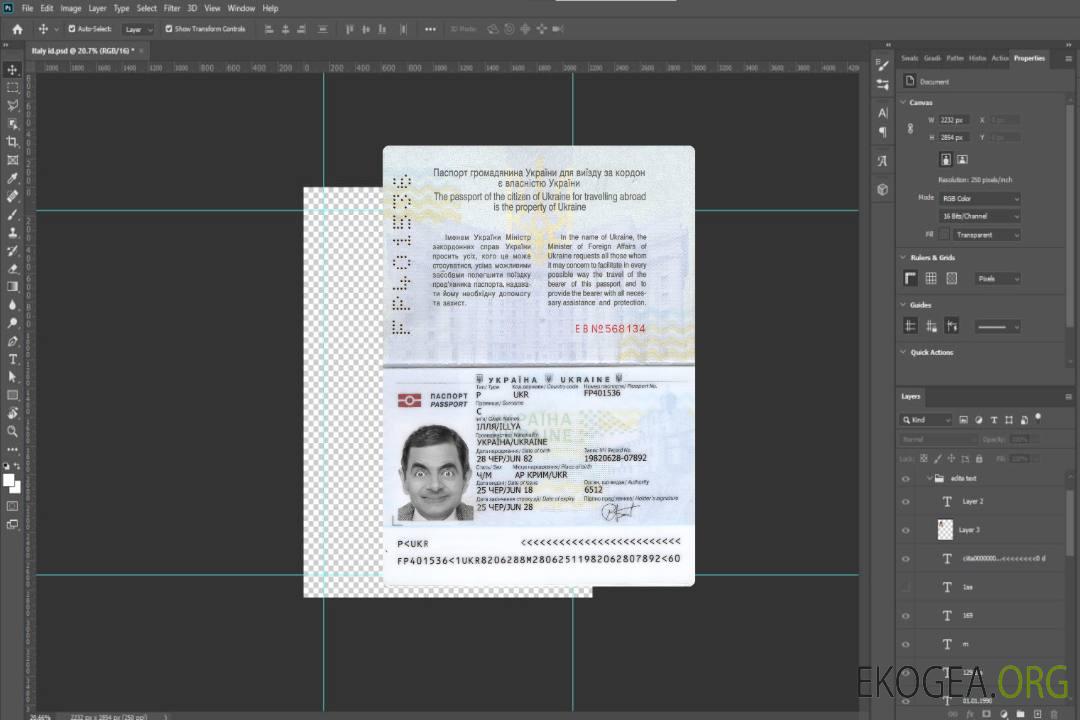This screenshot has width=1080, height=720.
Task: Switch to the History tab
Action: point(977,59)
